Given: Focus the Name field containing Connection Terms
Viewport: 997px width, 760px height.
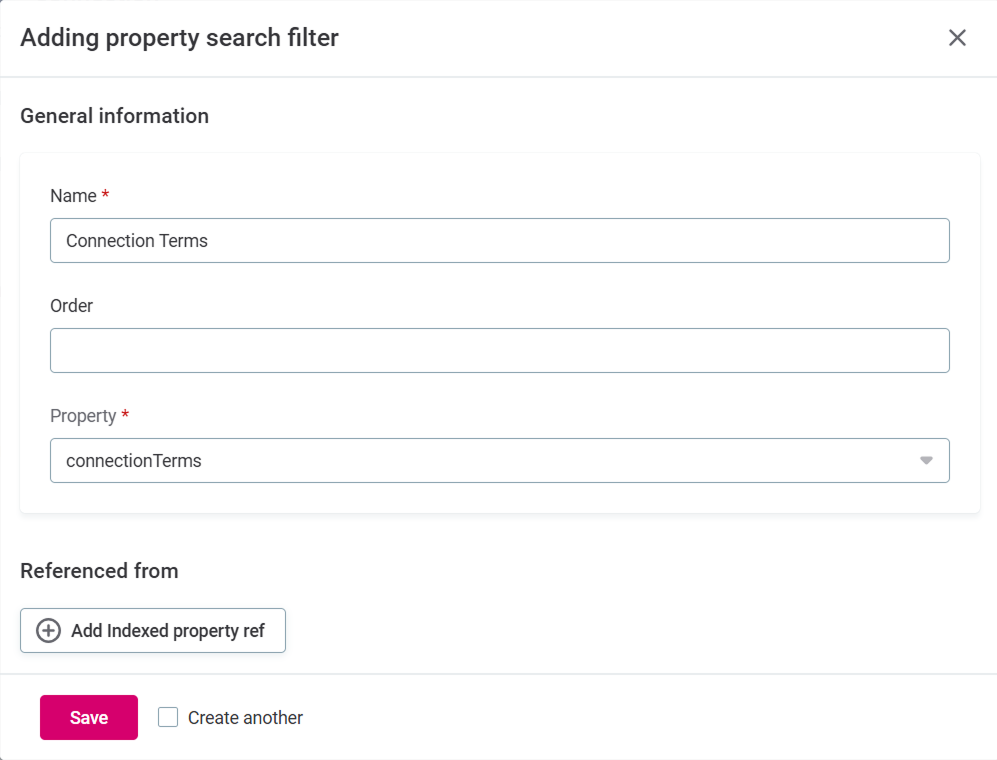Looking at the screenshot, I should pyautogui.click(x=499, y=241).
